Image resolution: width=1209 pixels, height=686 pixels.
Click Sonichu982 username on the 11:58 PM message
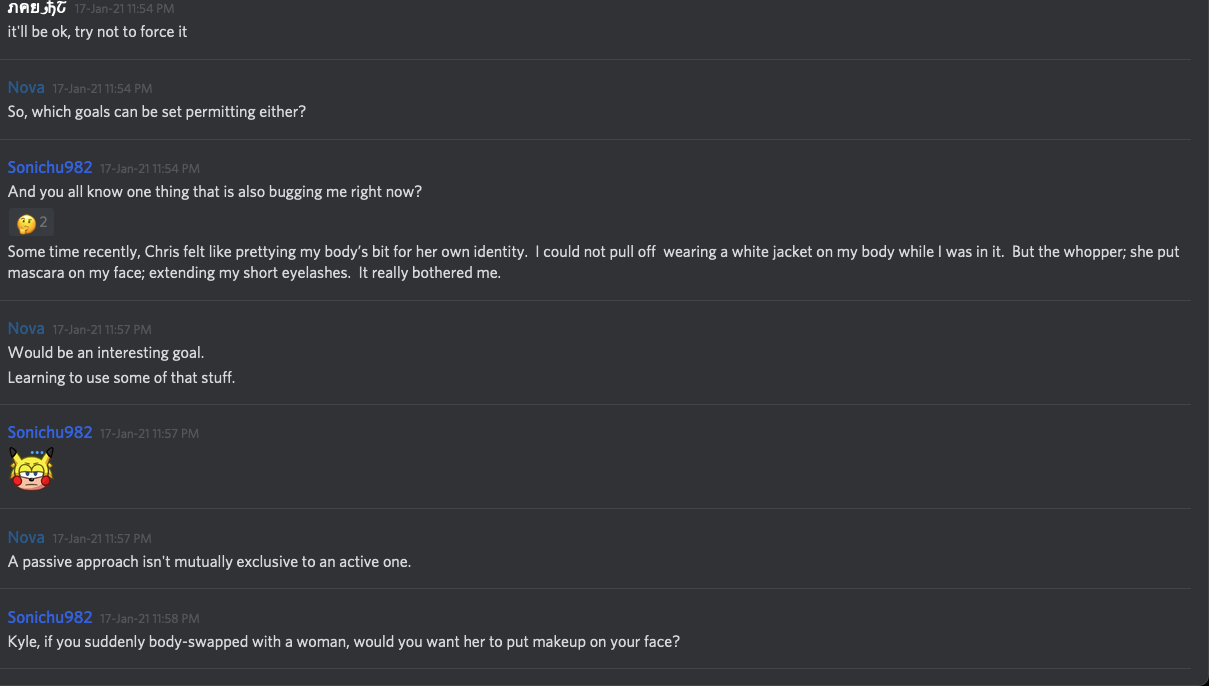click(x=50, y=618)
